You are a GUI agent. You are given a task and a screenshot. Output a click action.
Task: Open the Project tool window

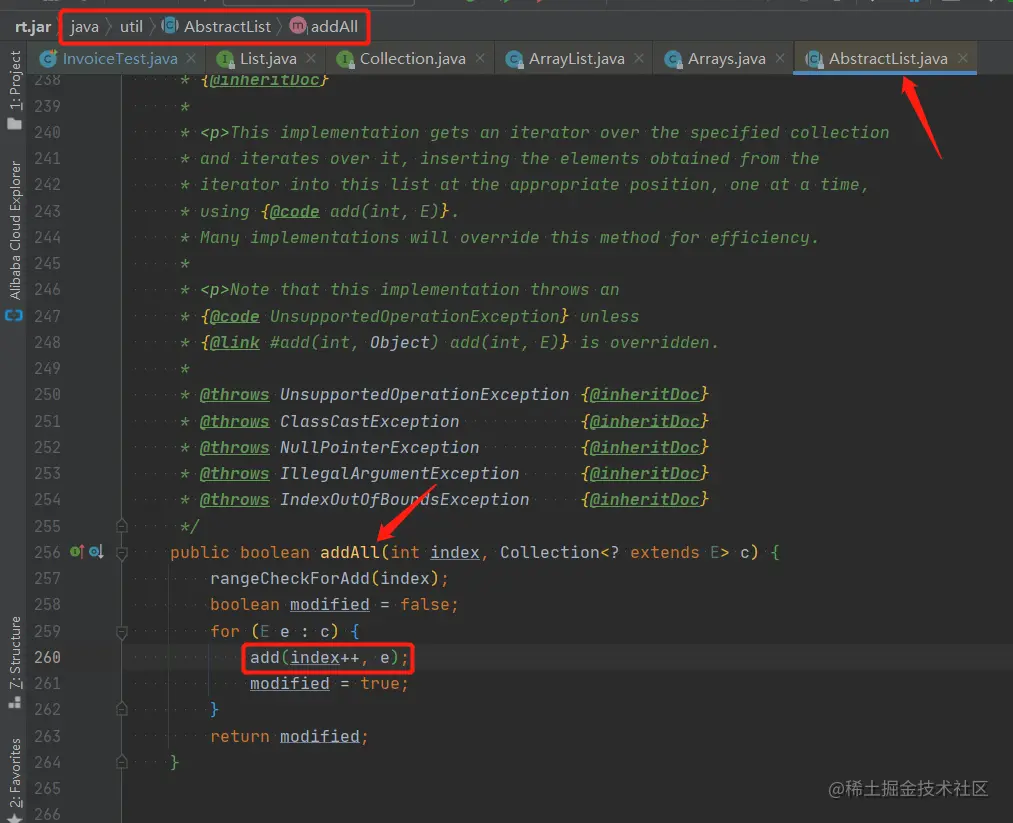[x=16, y=80]
